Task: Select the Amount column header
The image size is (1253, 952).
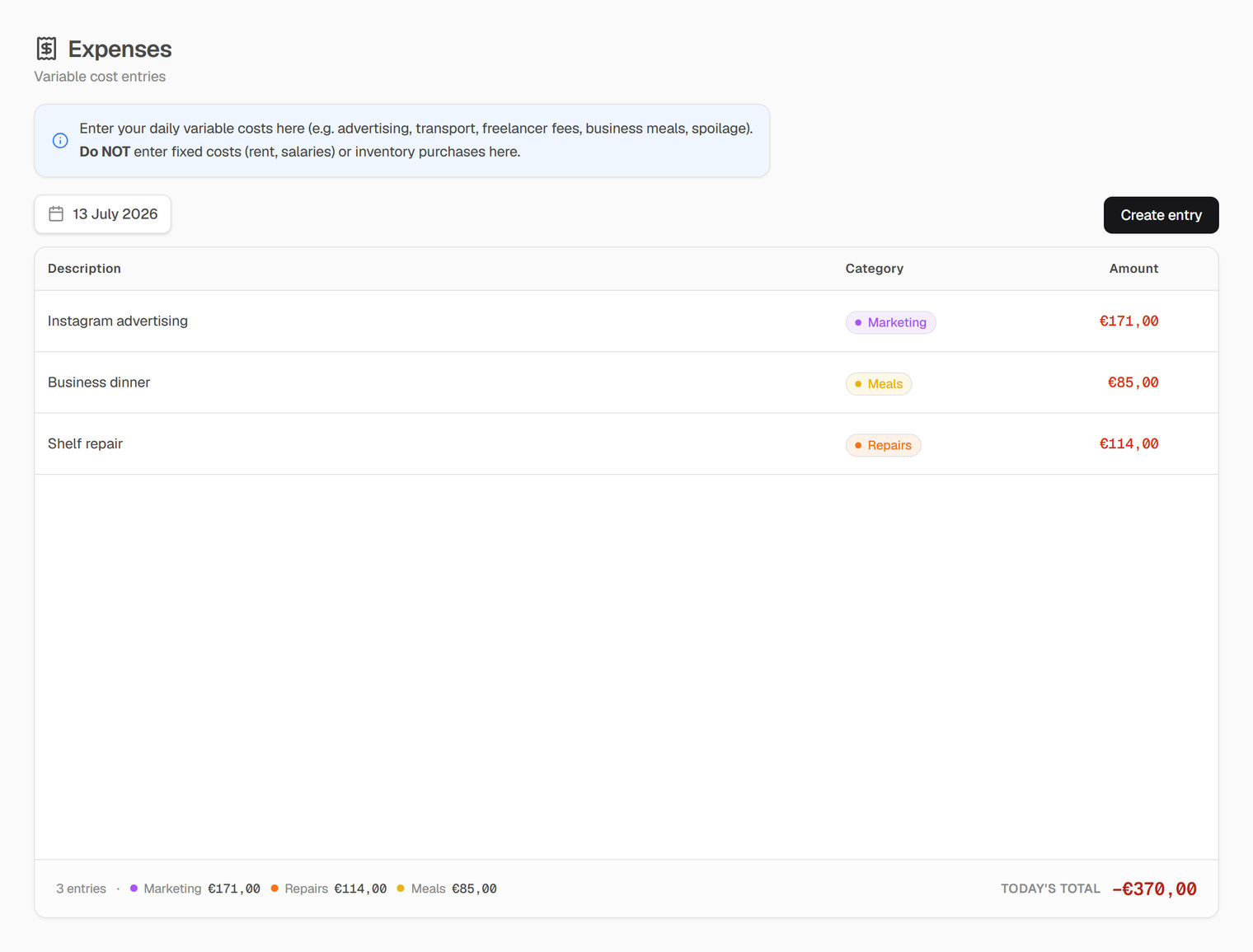Action: [x=1133, y=269]
